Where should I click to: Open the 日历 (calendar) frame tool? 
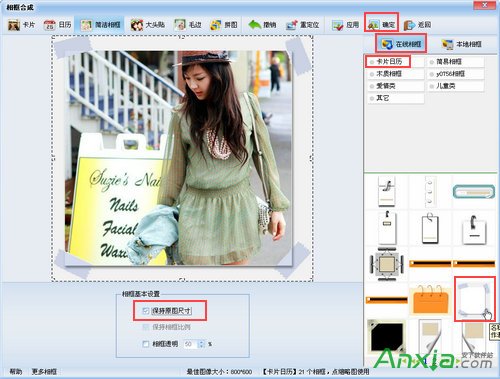pyautogui.click(x=57, y=25)
